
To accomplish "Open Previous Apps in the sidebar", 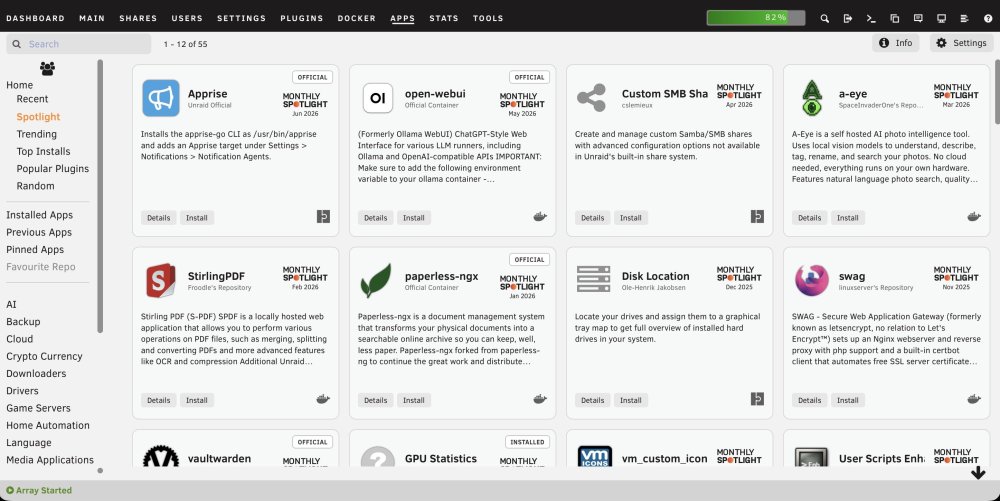I will click(39, 232).
